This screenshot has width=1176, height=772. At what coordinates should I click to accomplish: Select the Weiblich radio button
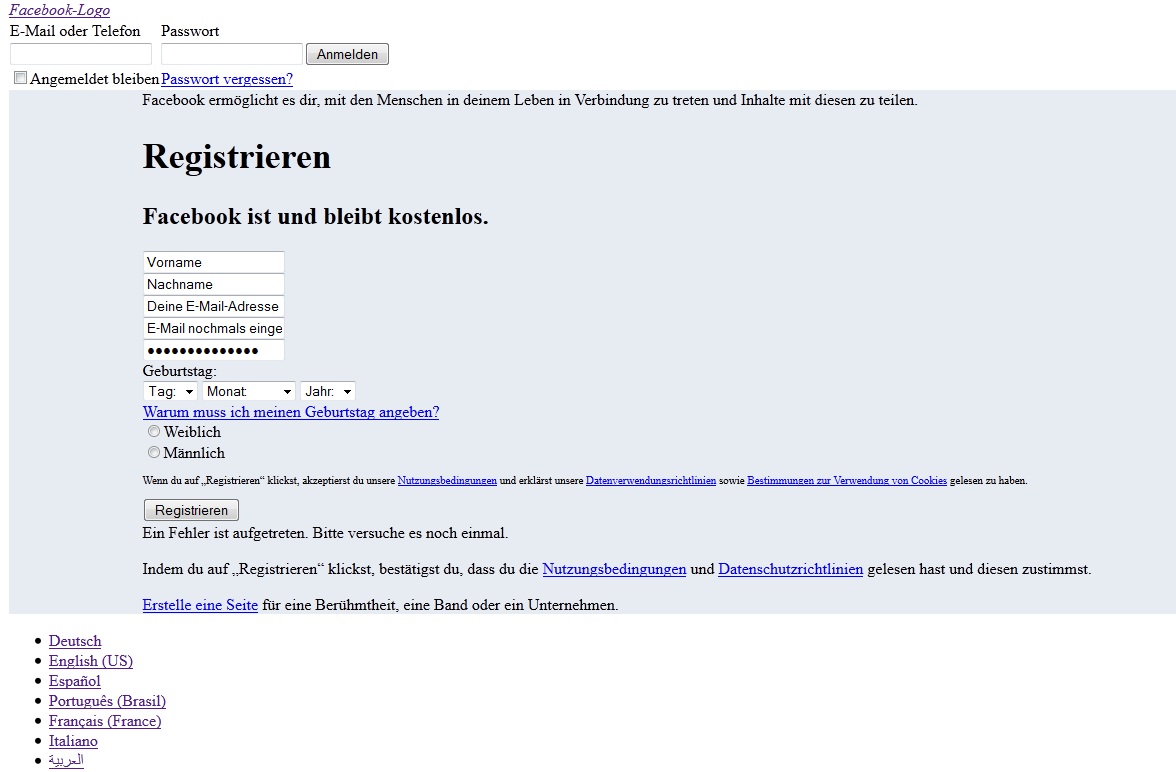click(x=154, y=431)
